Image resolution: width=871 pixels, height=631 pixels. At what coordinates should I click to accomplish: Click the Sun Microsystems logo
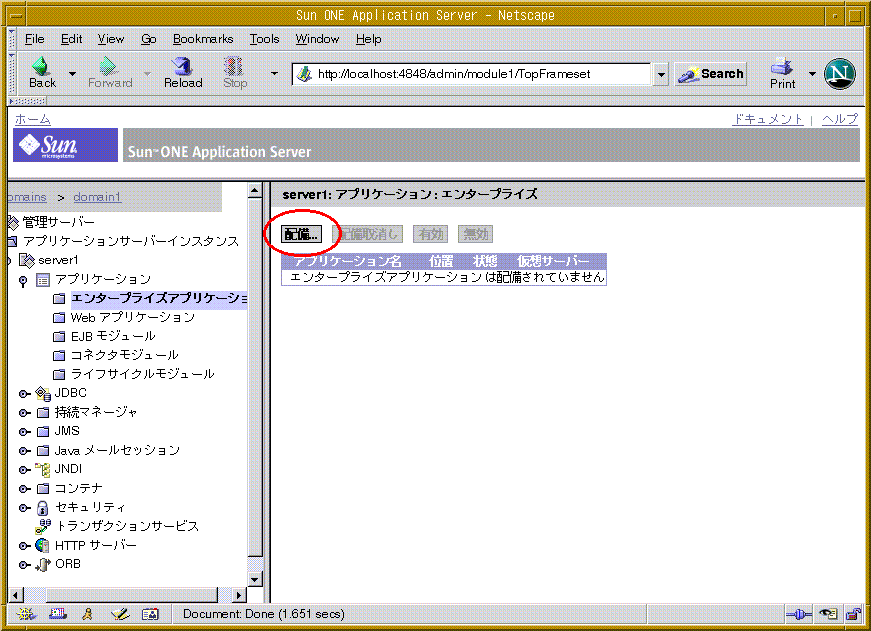click(x=66, y=145)
